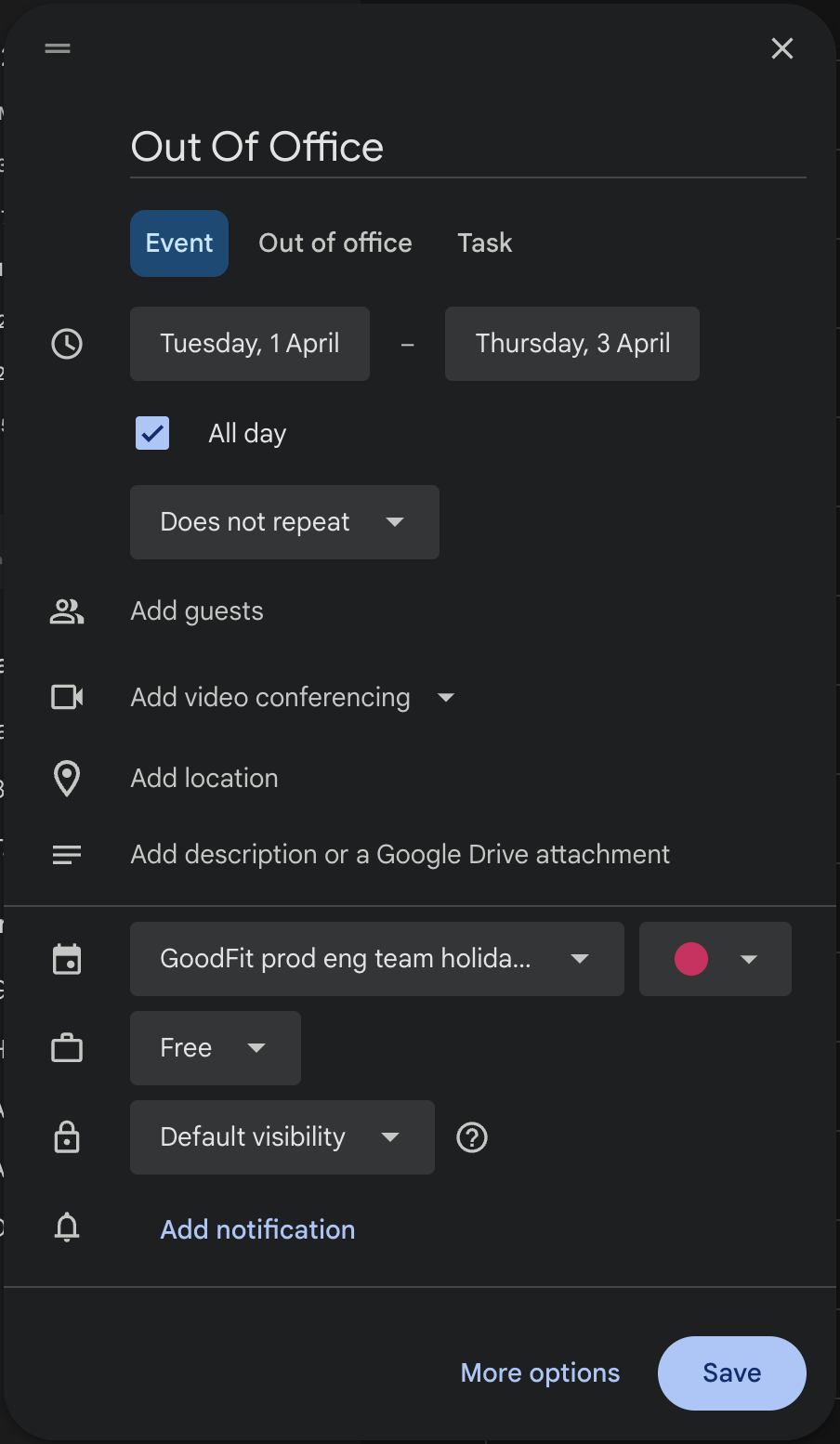Open visibility help question mark icon
The width and height of the screenshot is (840, 1444).
pos(472,1137)
